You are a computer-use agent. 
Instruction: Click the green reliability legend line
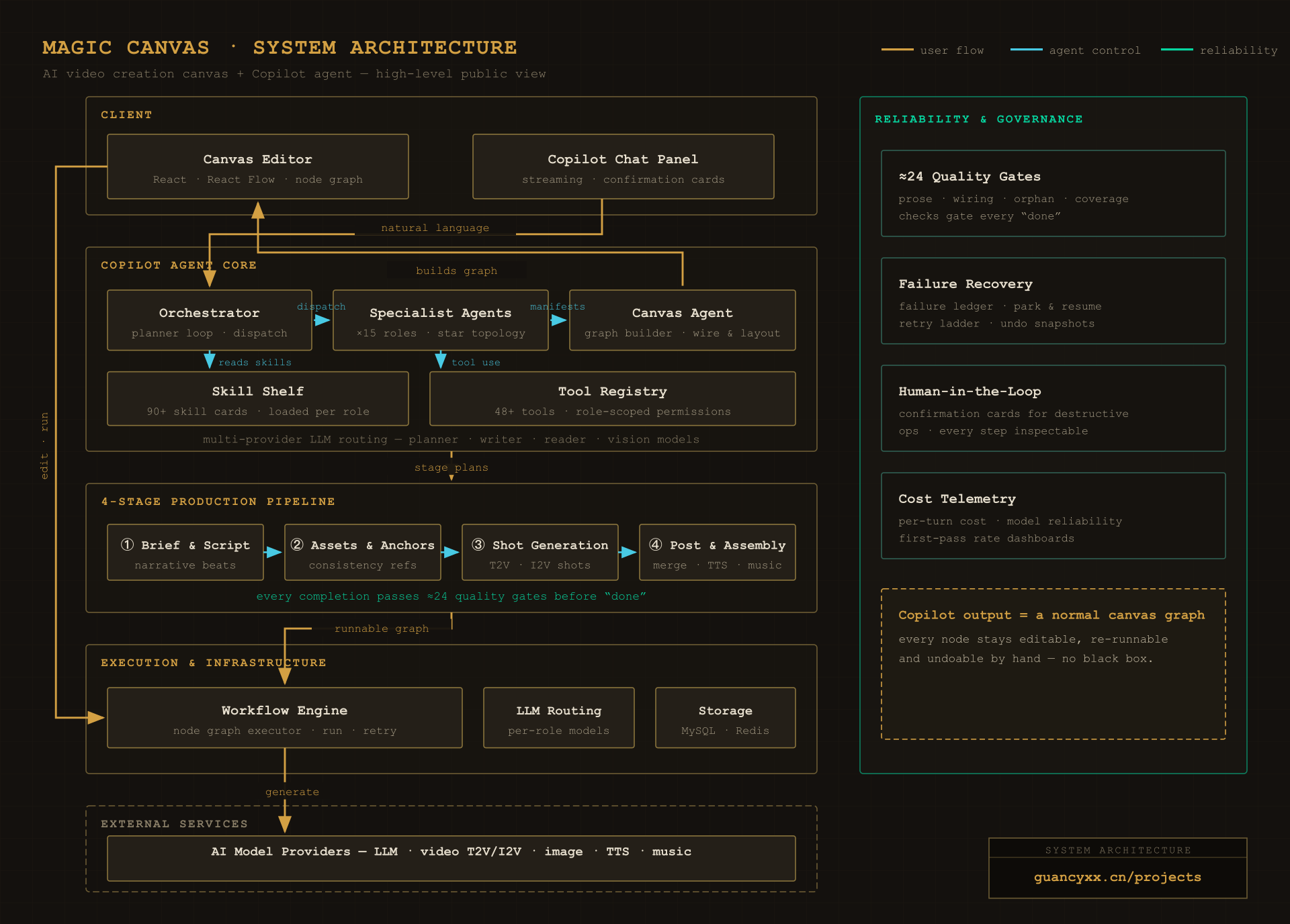point(1177,50)
